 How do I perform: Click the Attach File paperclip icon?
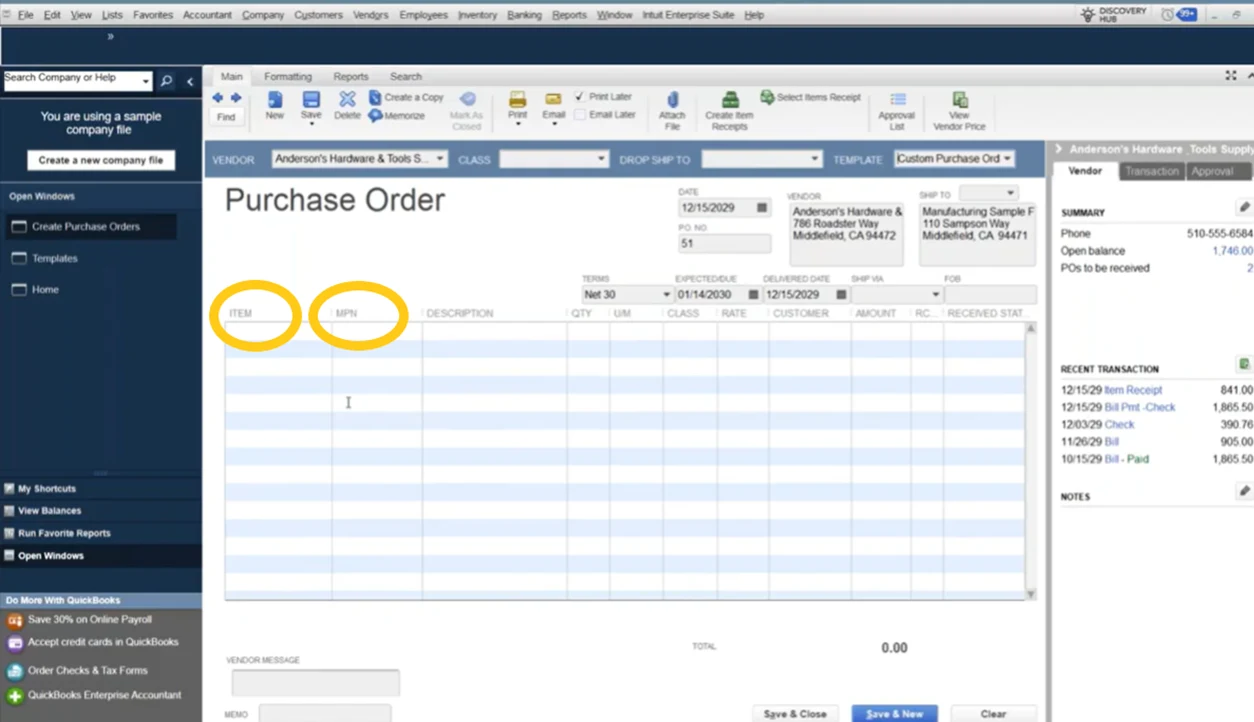click(672, 100)
